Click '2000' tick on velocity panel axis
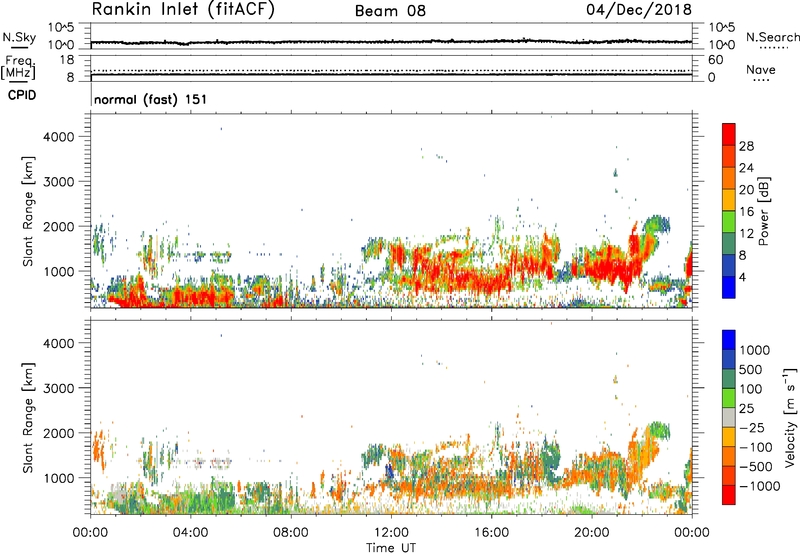This screenshot has height=554, width=800. point(58,433)
